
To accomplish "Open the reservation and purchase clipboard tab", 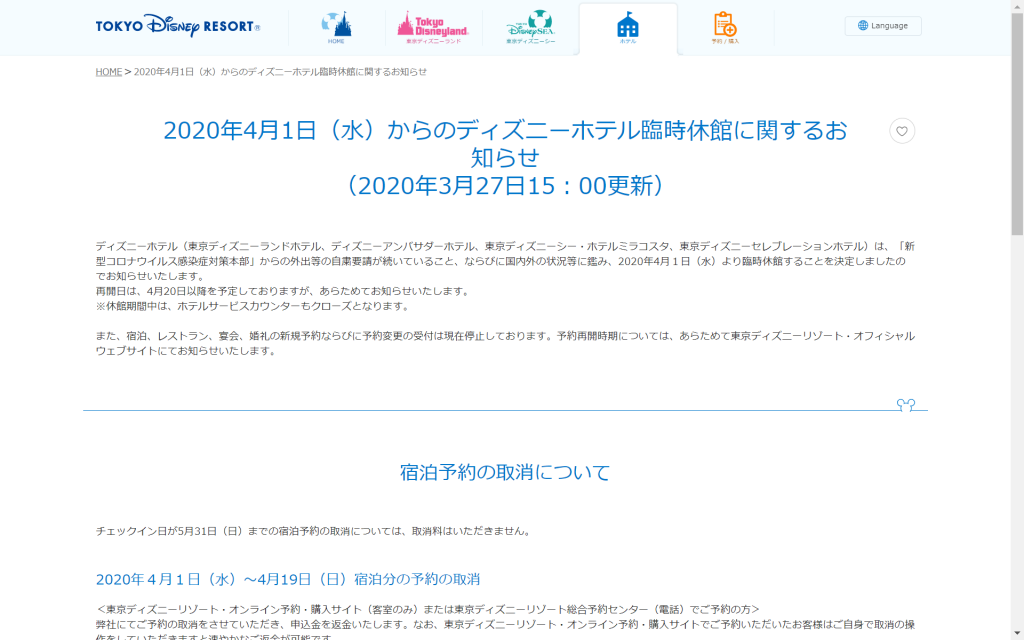I will [x=725, y=28].
